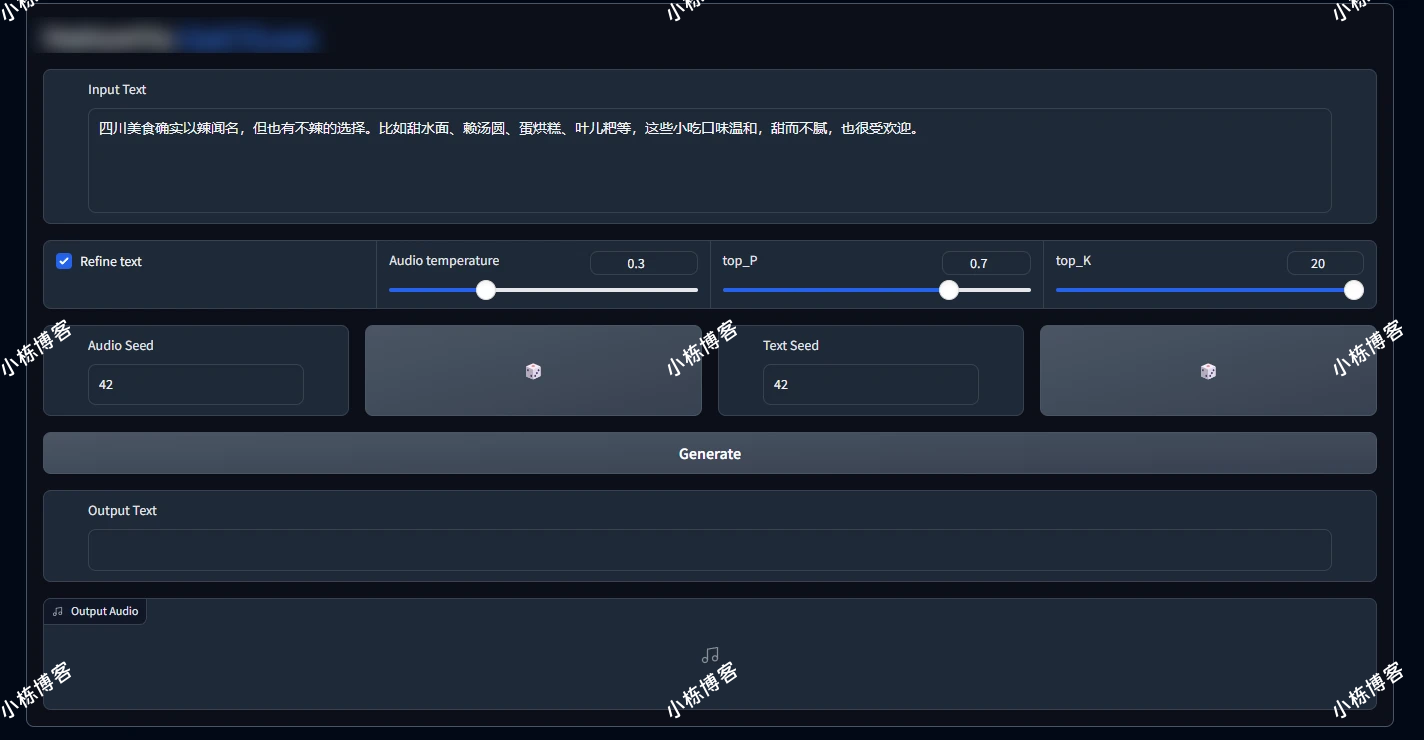
Task: Select the Output Audio label tab
Action: 95,611
